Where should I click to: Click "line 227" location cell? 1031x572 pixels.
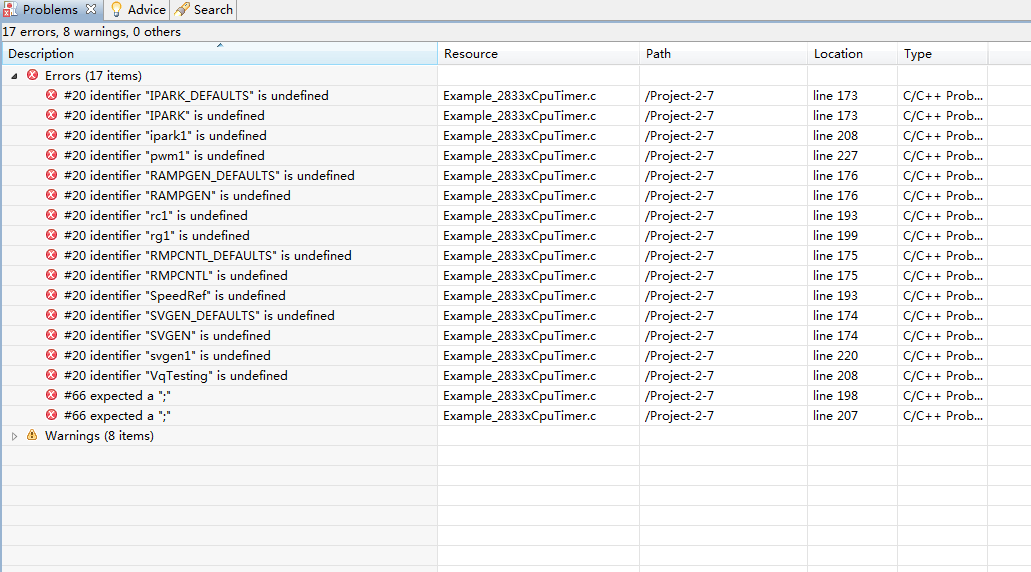(x=835, y=156)
